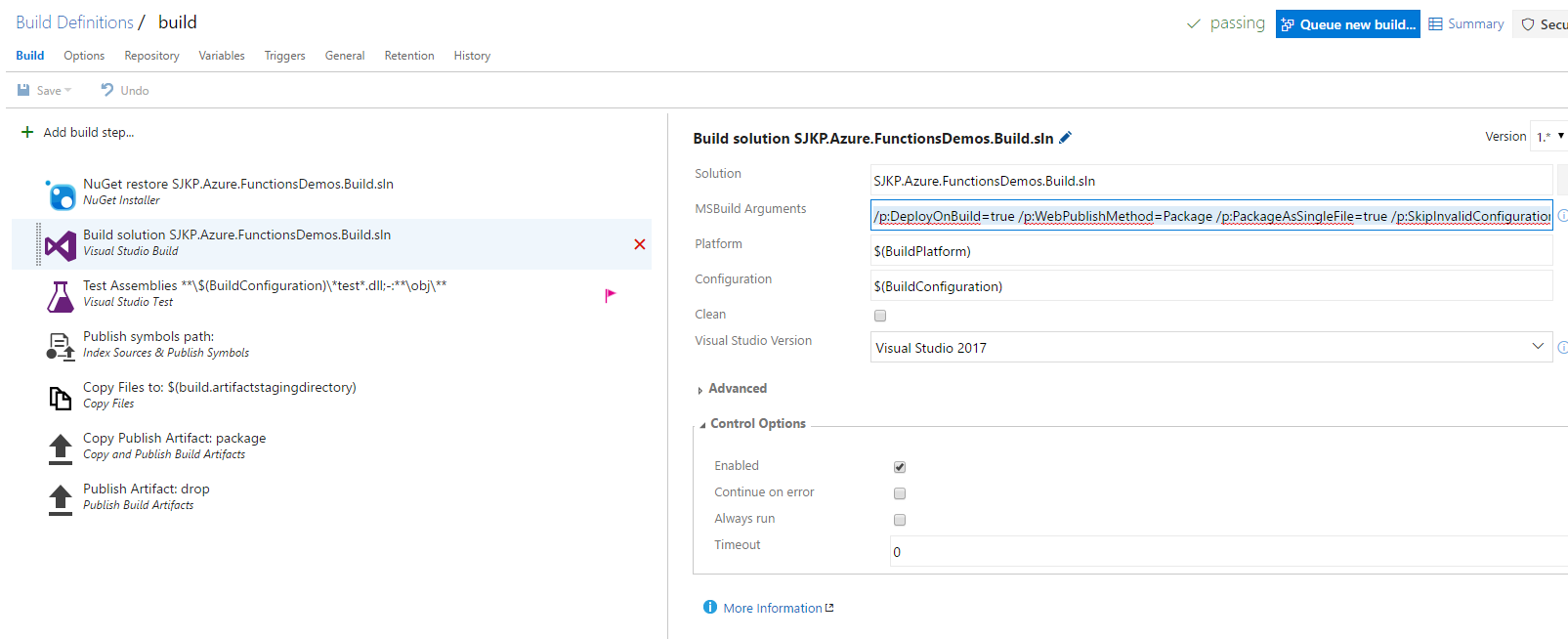The image size is (1568, 639).
Task: Remove build step with red X icon
Action: [640, 244]
